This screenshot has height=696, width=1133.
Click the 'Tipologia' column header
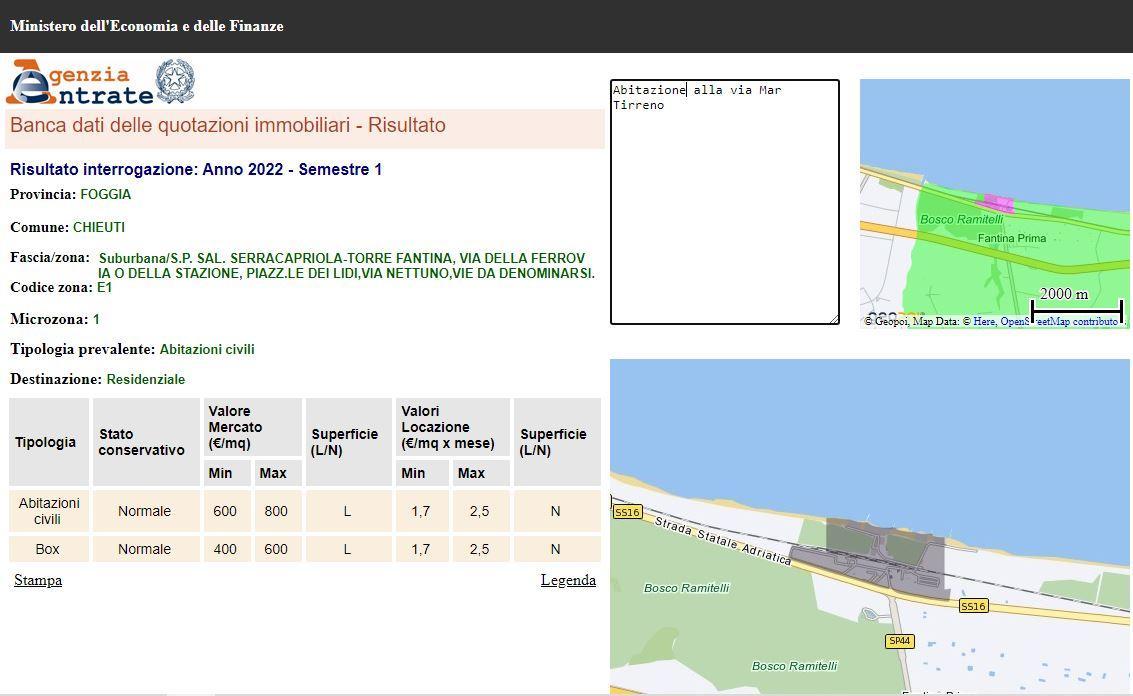click(x=49, y=442)
